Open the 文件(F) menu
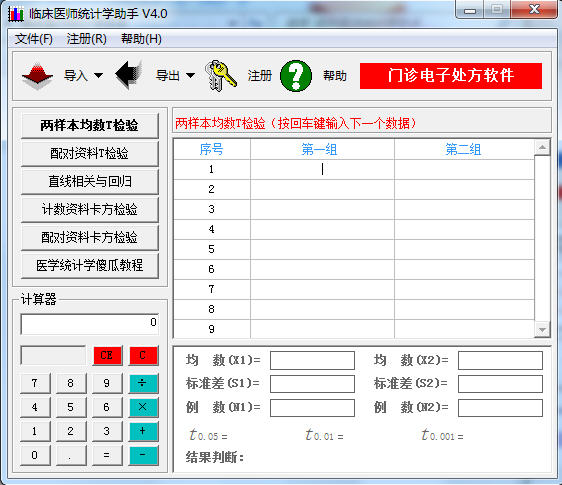Screen dimensions: 562x485 click(33, 39)
